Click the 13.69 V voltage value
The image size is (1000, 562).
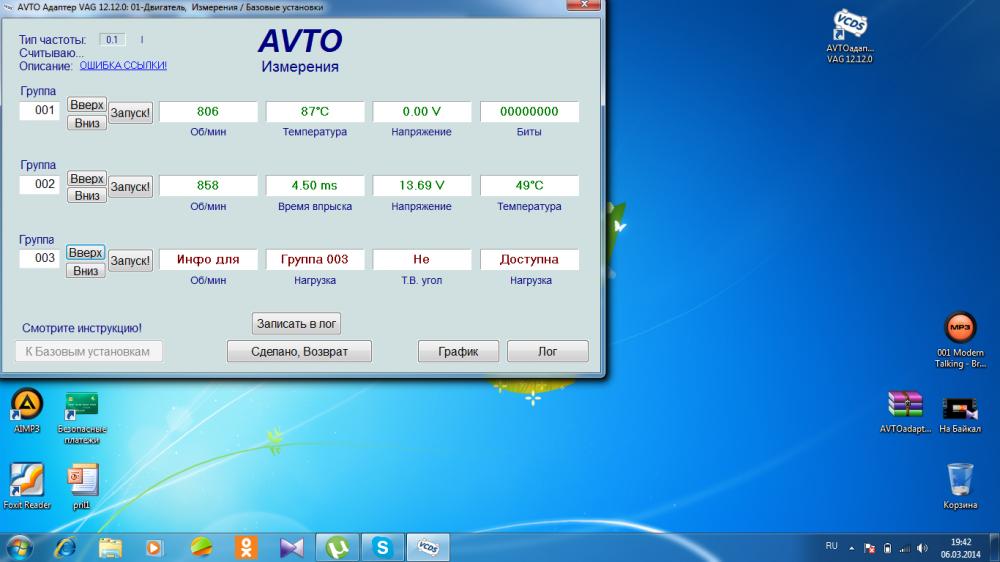(422, 186)
